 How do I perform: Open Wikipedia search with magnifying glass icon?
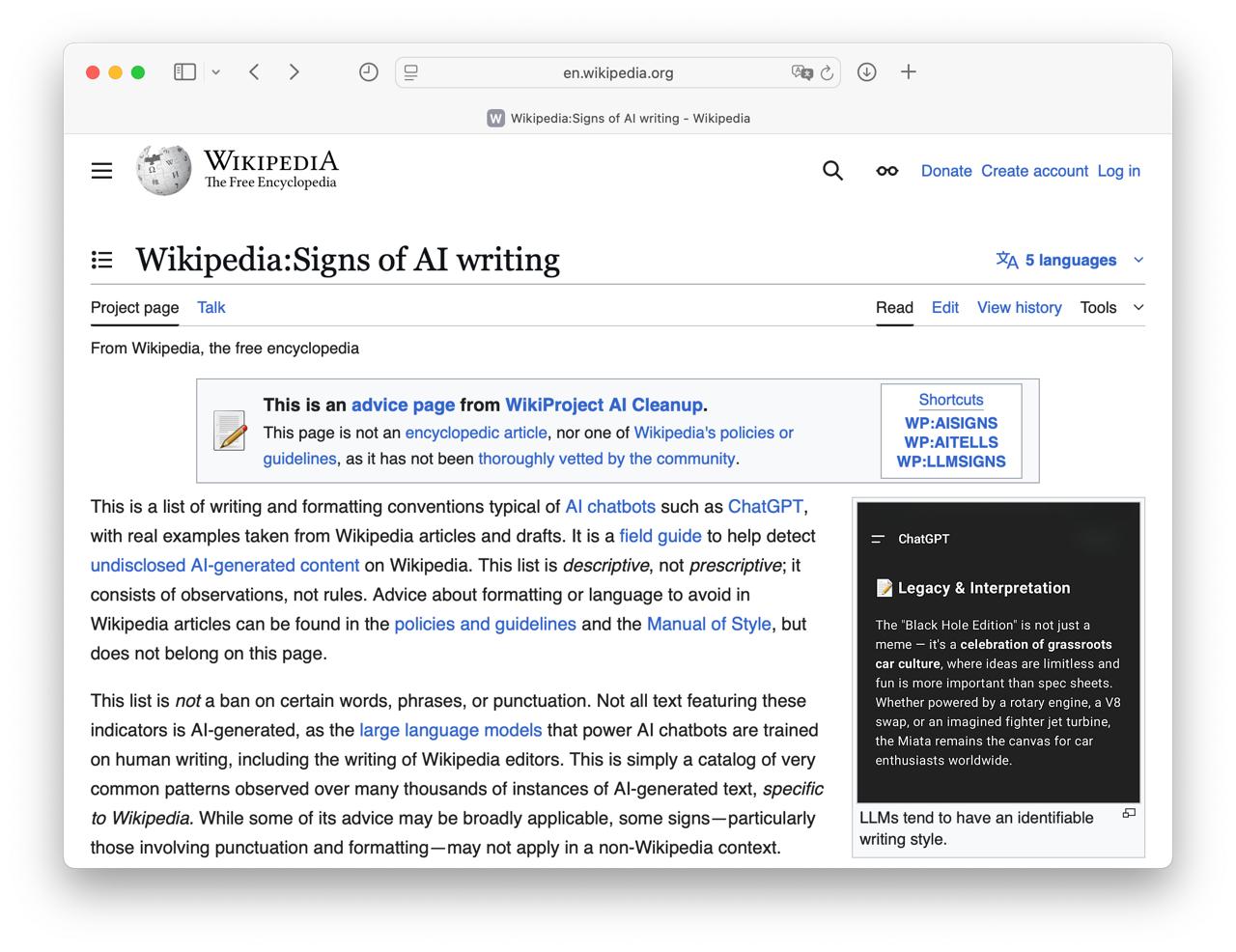click(832, 170)
